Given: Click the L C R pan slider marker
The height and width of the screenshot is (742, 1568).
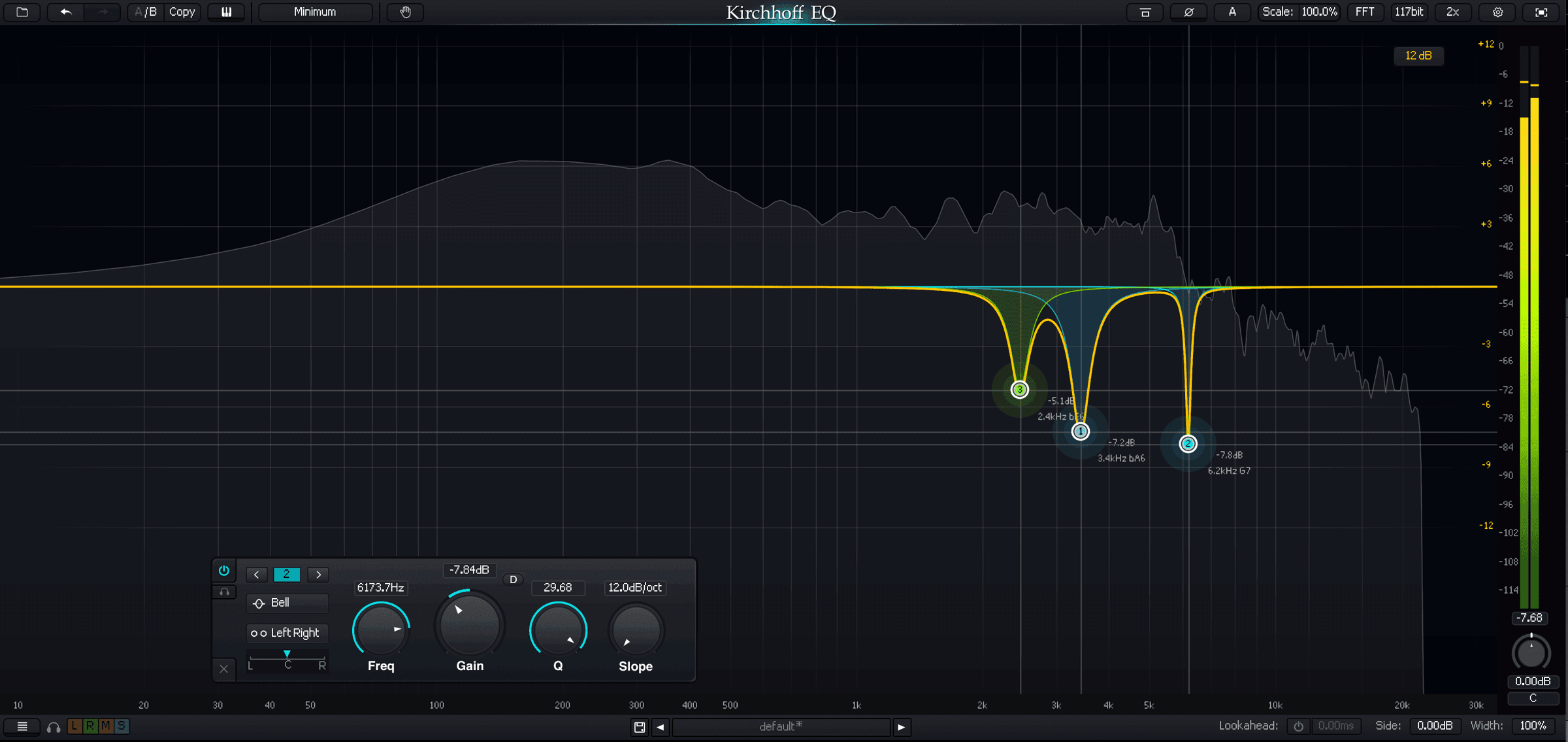Looking at the screenshot, I should [x=287, y=654].
